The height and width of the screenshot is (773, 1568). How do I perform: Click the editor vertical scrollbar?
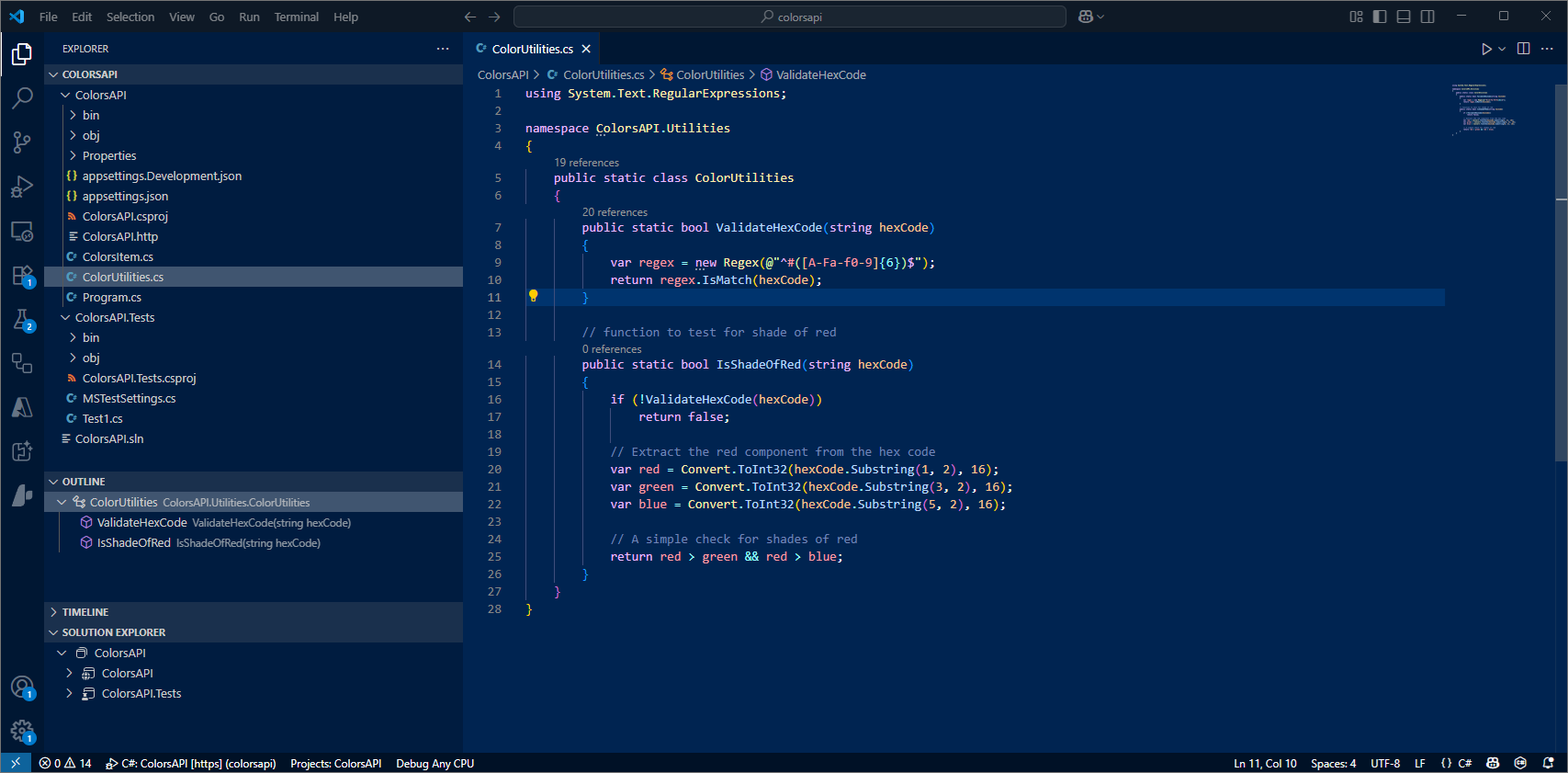click(1561, 276)
